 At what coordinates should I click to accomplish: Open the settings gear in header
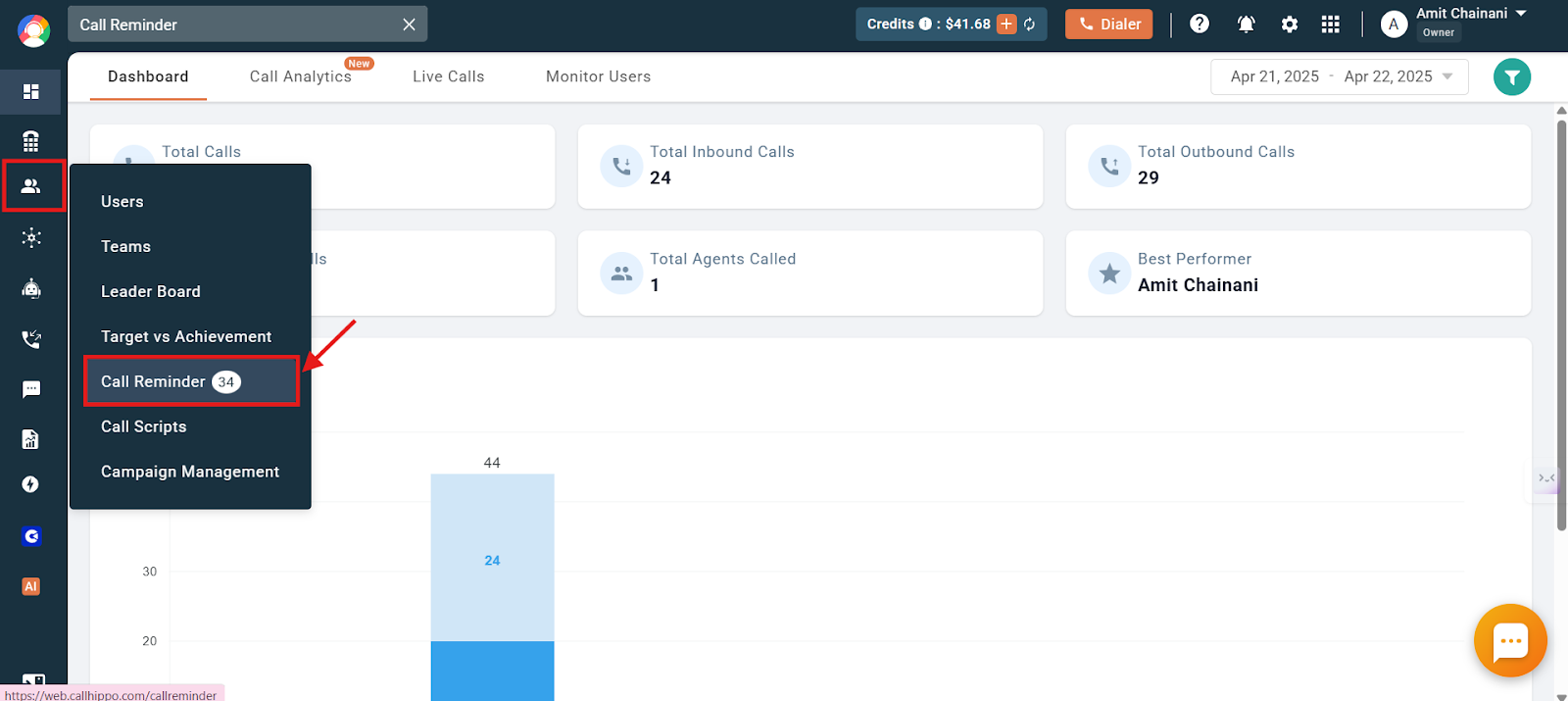tap(1290, 25)
